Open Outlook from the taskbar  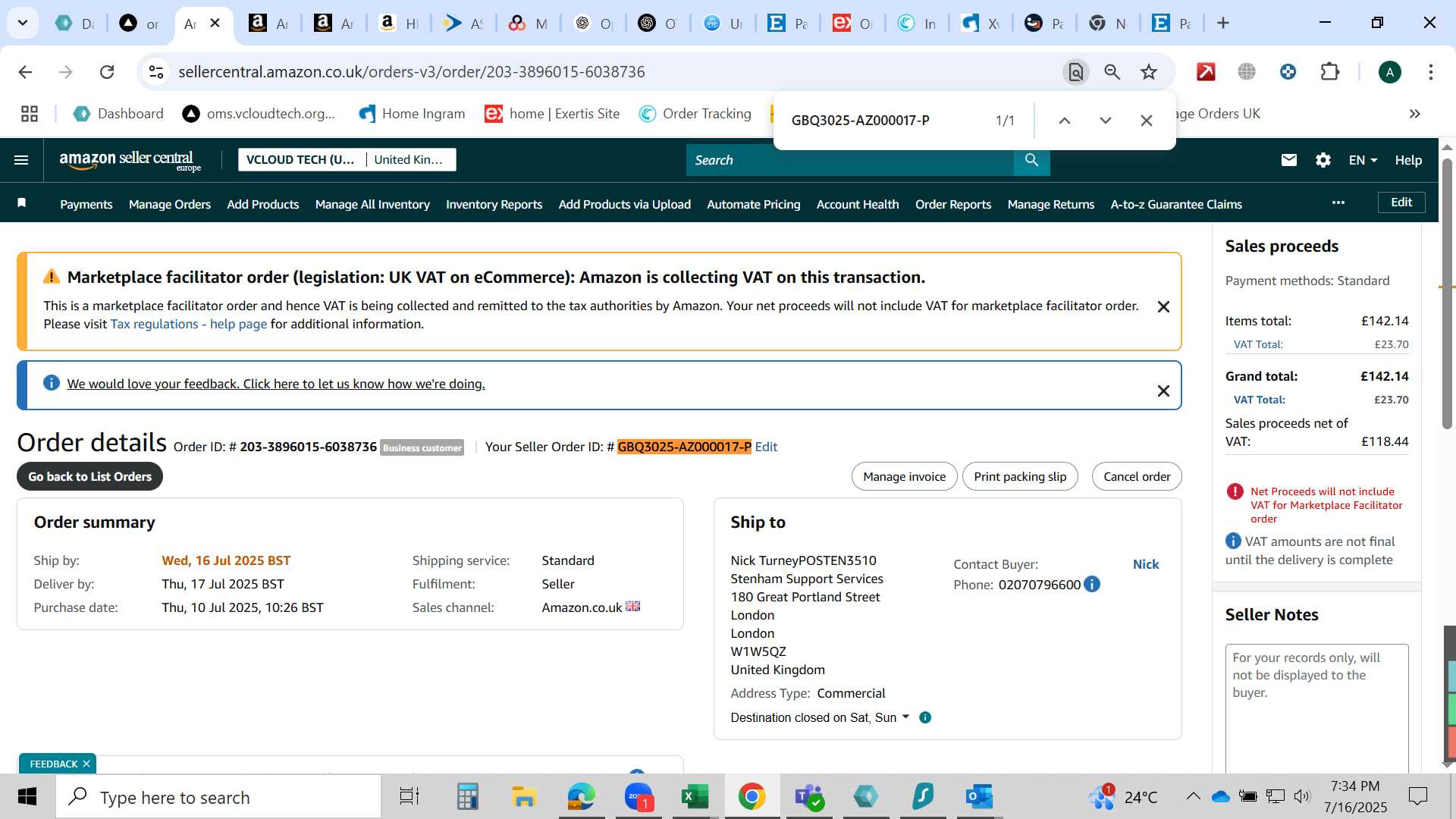[980, 797]
